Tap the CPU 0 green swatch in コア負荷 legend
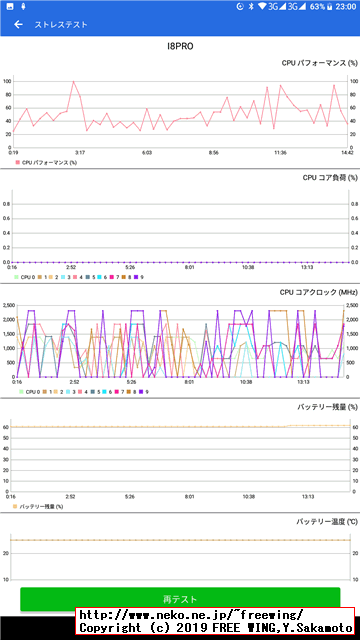Screen dimensions: 360x640 [16, 277]
